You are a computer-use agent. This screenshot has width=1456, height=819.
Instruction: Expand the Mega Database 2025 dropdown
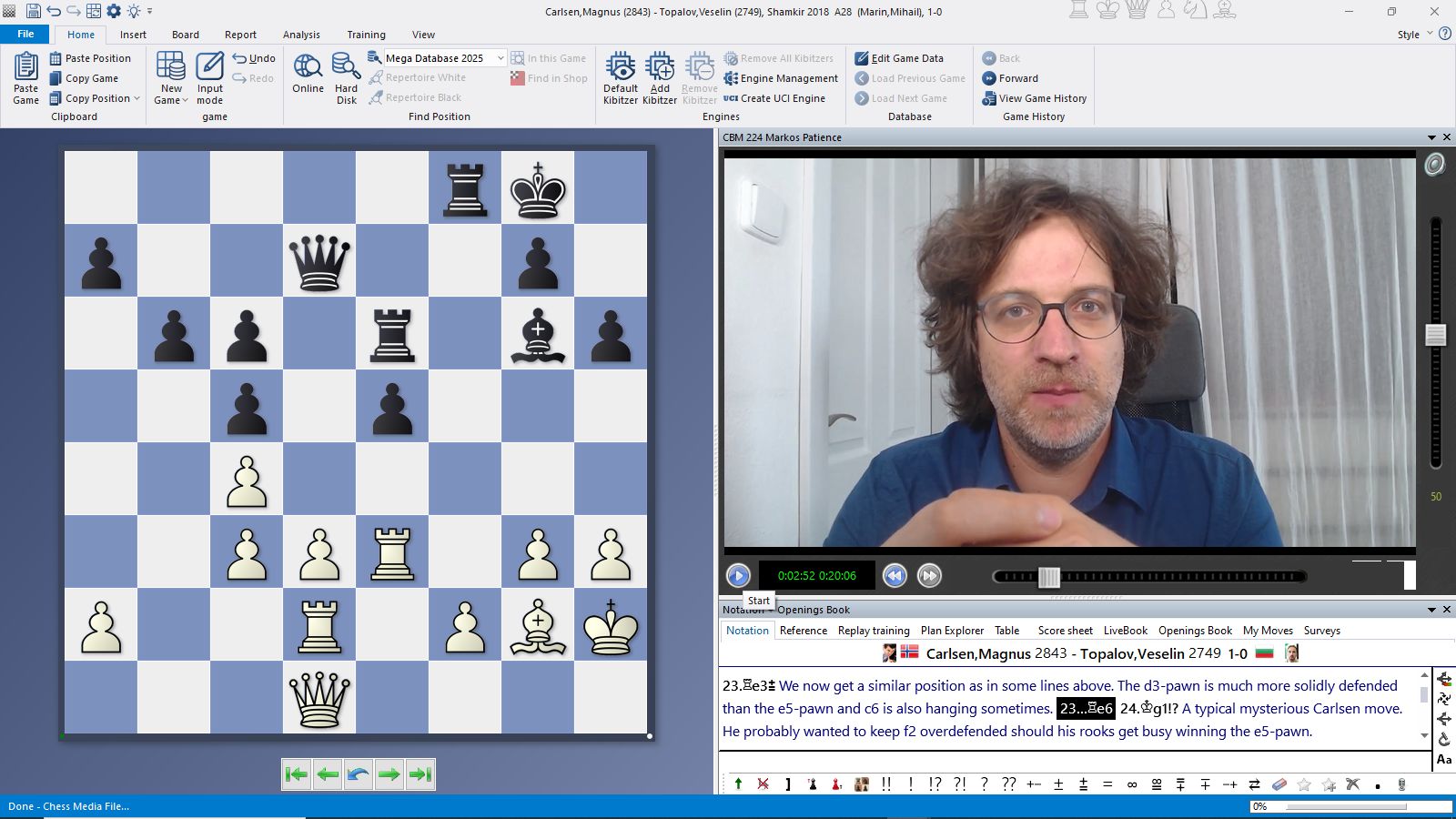pos(500,58)
